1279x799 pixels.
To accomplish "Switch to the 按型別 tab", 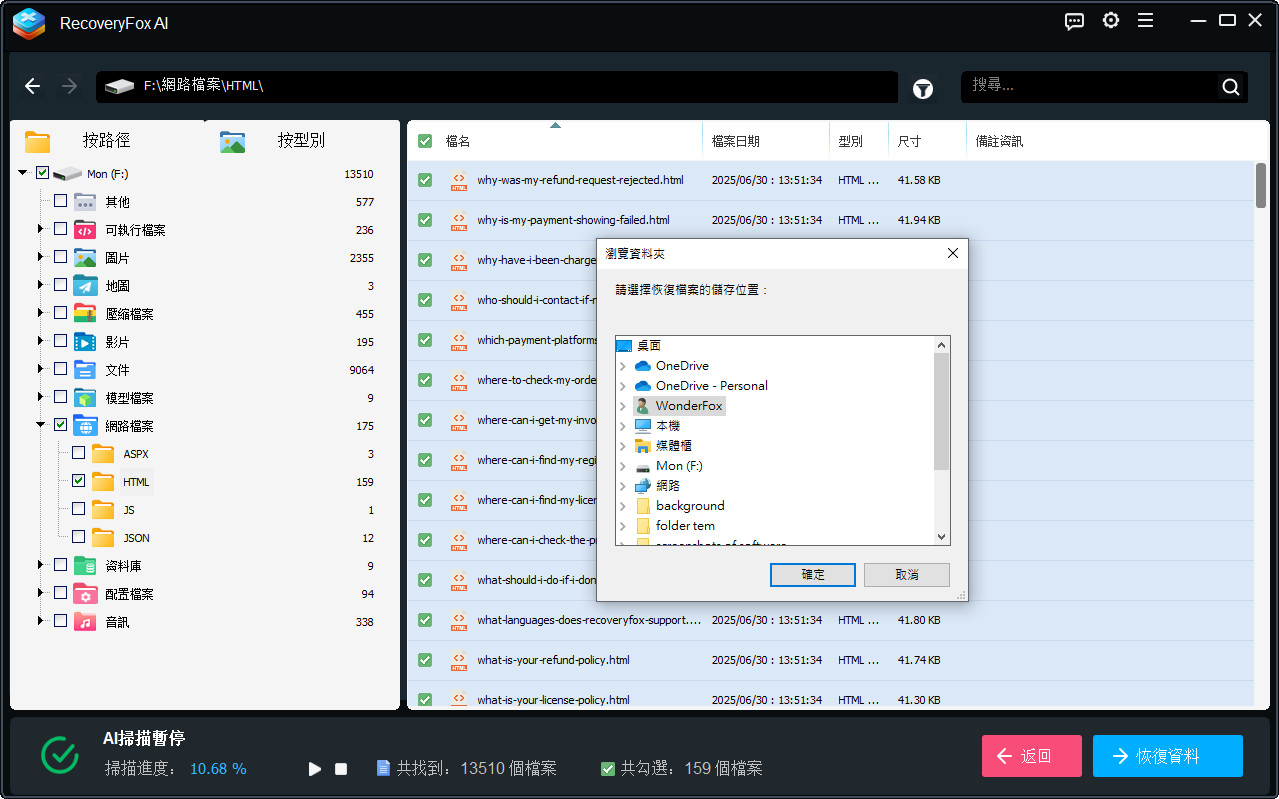I will [300, 141].
